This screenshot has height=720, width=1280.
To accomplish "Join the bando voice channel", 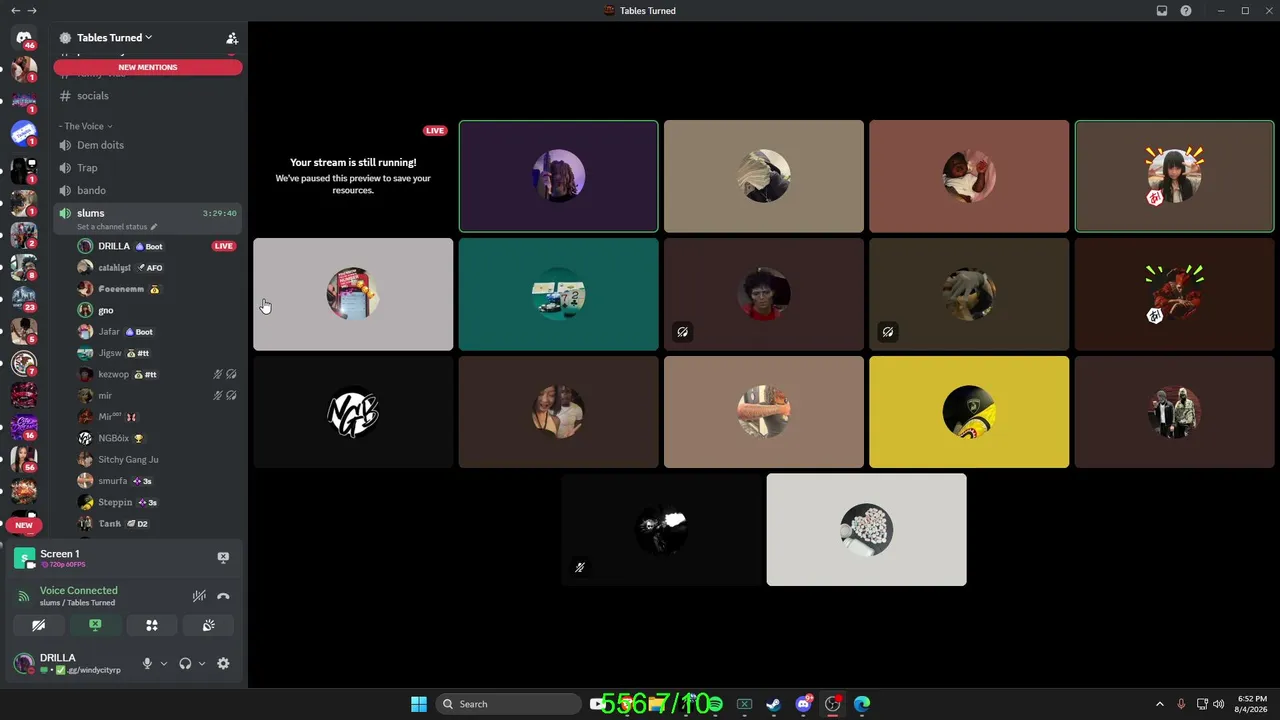I will tap(148, 190).
